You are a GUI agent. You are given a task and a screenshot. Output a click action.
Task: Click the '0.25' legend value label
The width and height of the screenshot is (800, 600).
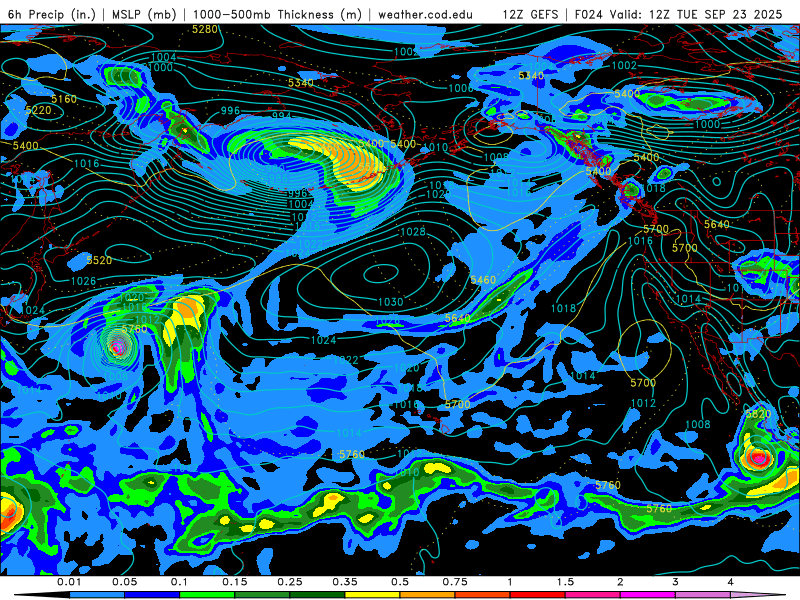pos(289,582)
